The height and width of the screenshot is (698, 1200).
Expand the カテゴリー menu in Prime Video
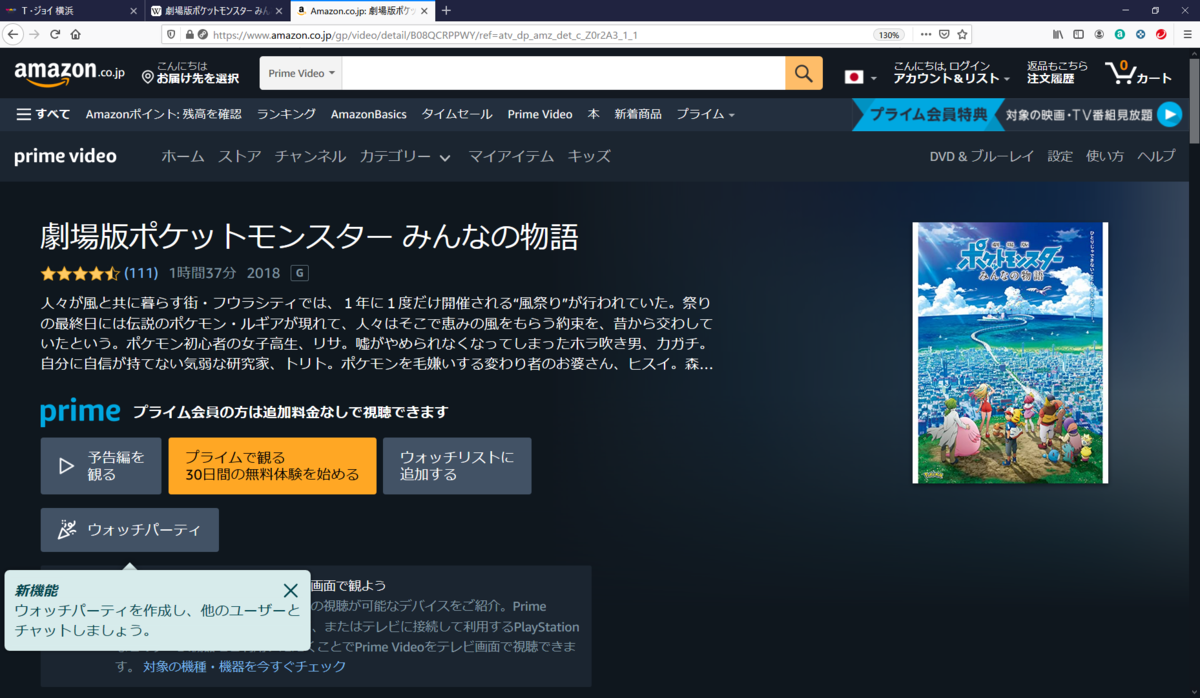click(405, 156)
